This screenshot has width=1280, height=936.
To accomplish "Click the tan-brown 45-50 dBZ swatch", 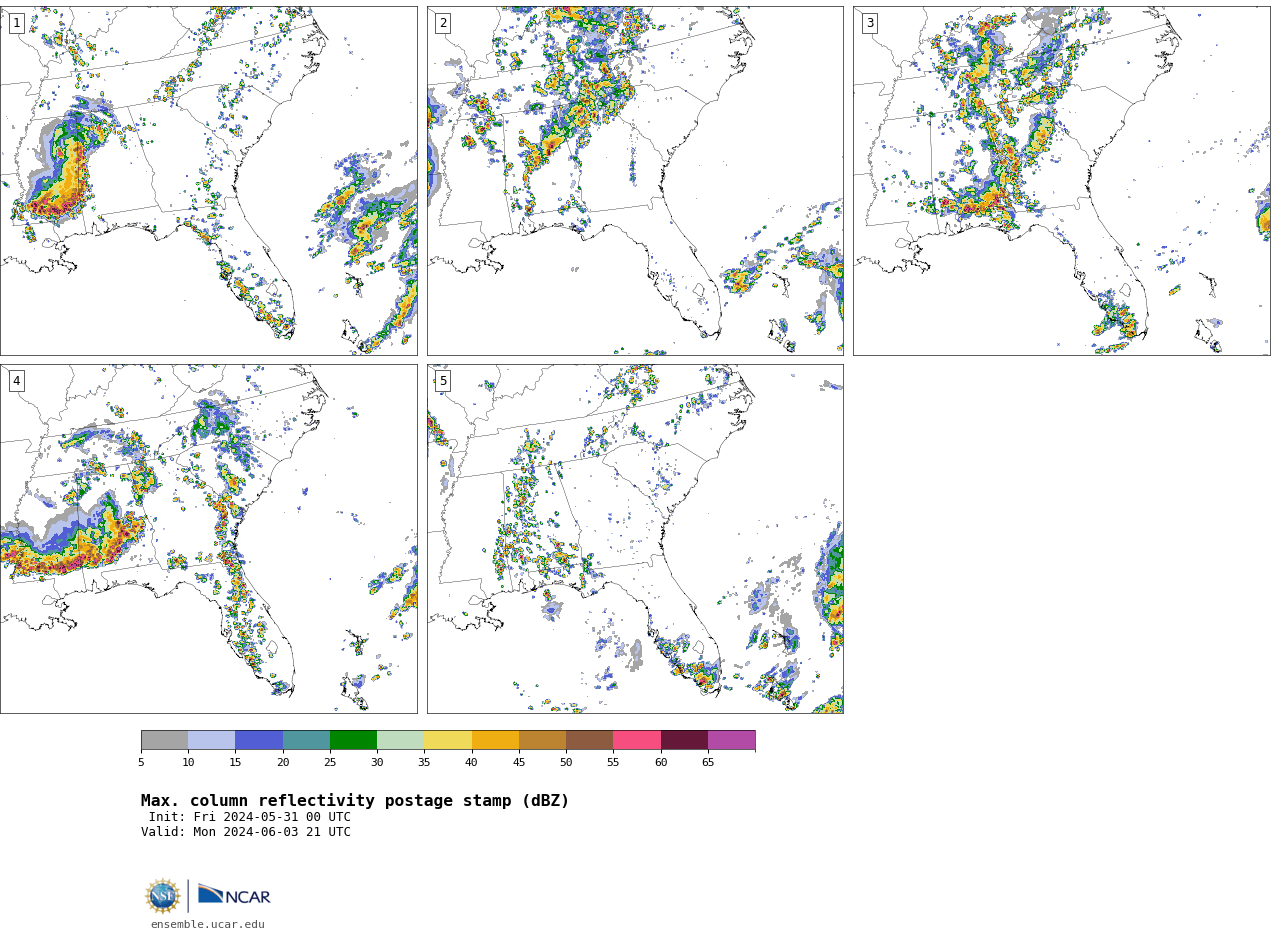I will pos(542,740).
